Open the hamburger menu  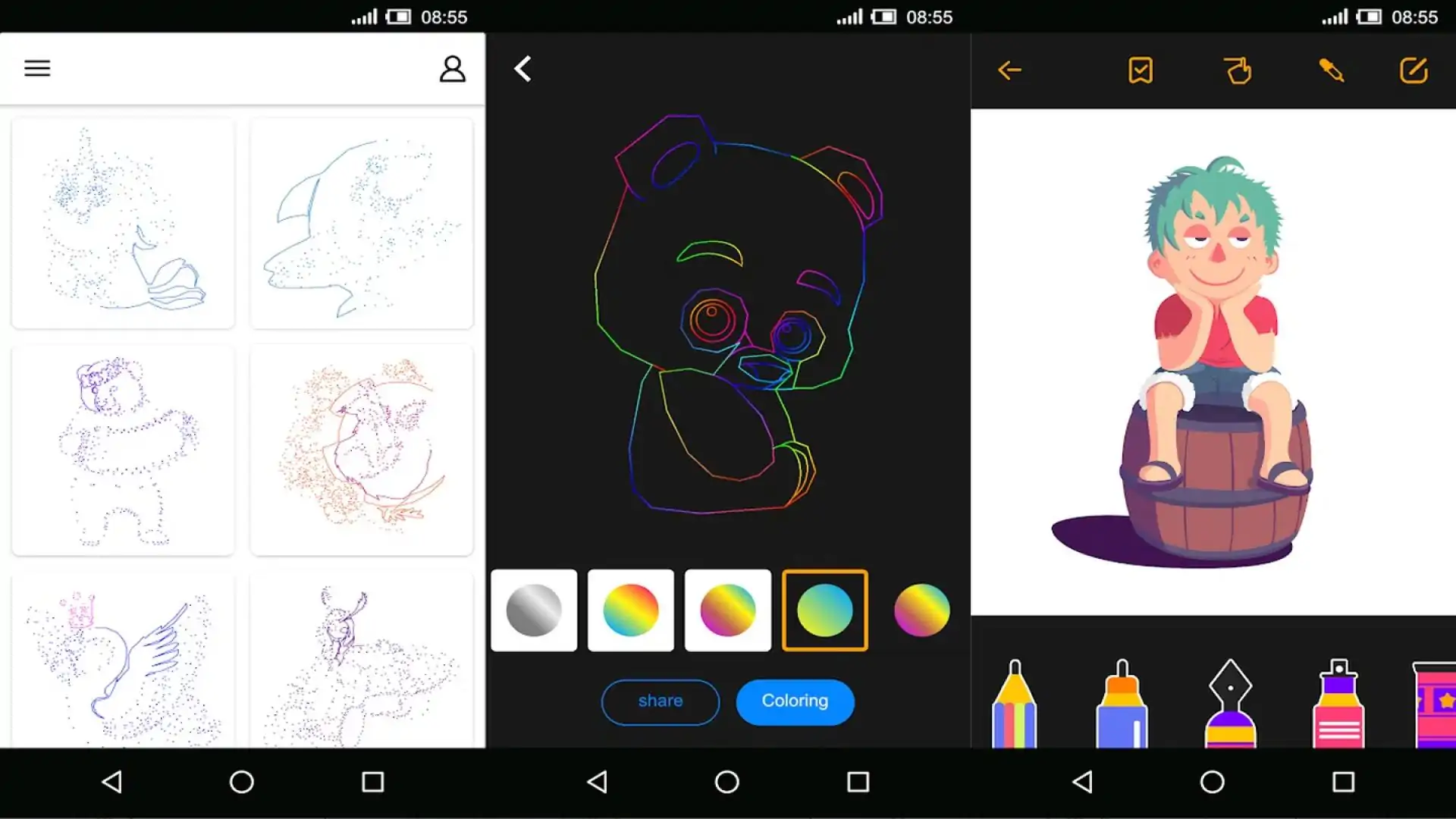coord(37,68)
